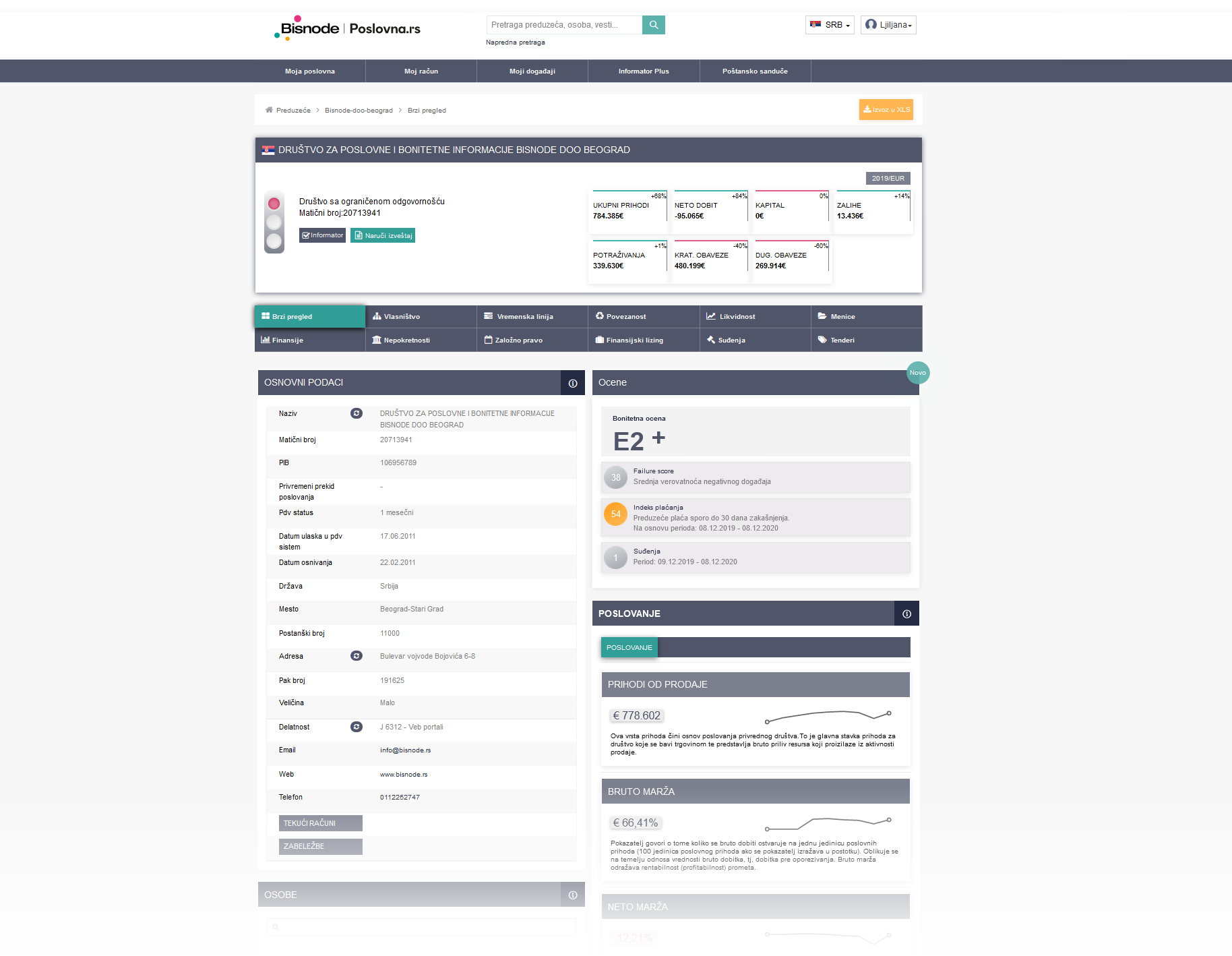Click the info@bisnode.rs email link
This screenshot has width=1232, height=956.
click(405, 750)
